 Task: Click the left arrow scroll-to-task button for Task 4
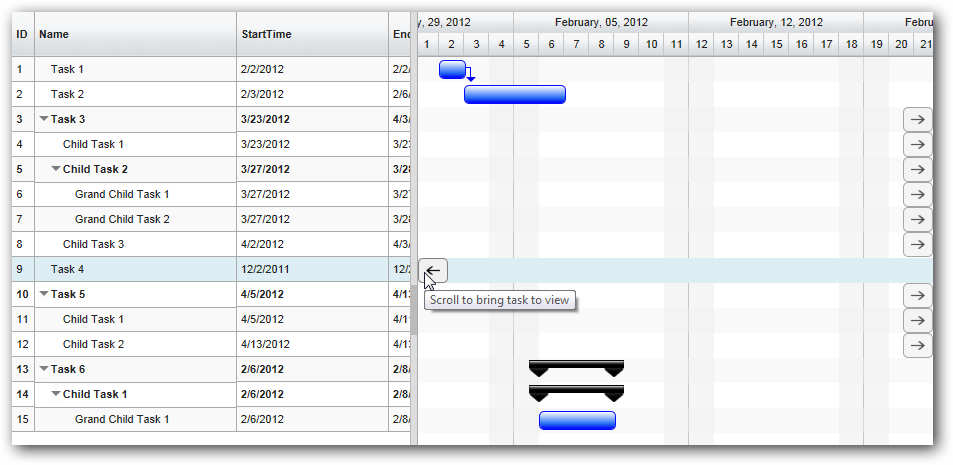point(433,270)
